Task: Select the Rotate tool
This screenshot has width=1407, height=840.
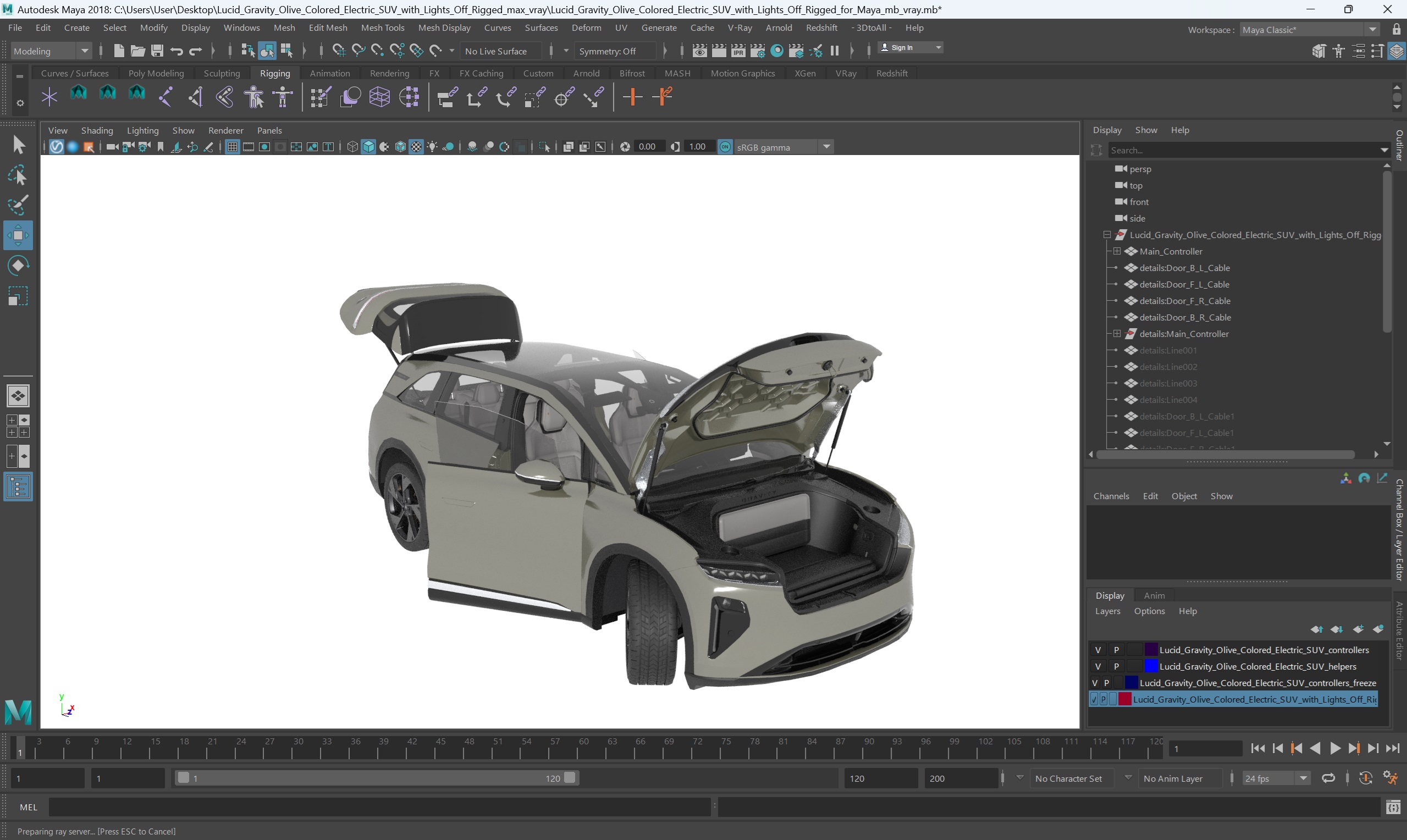Action: tap(18, 266)
